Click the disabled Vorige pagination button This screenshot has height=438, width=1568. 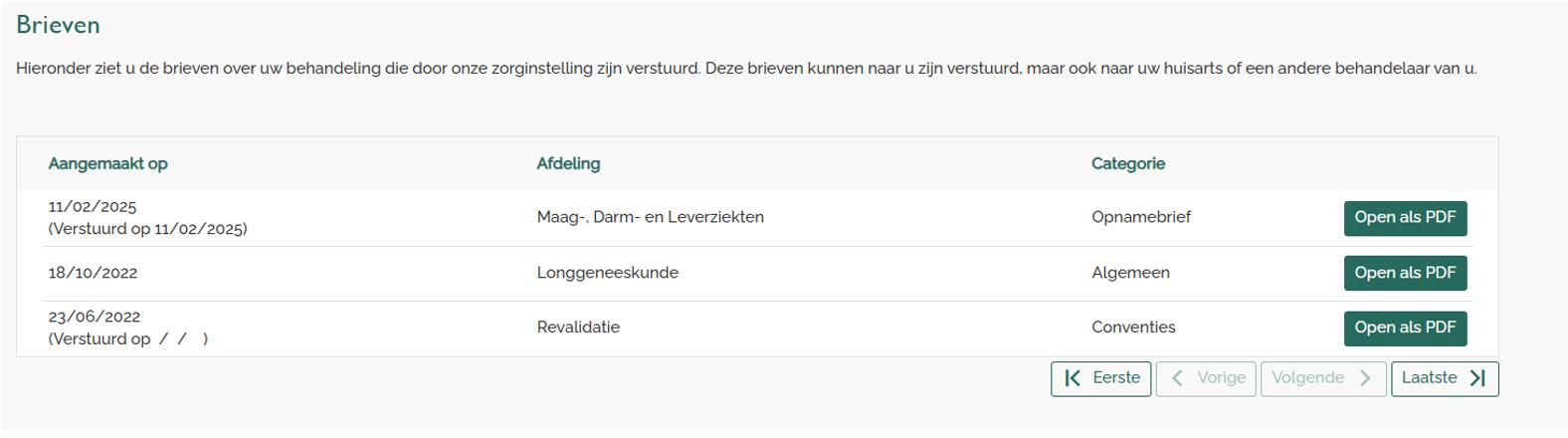1206,378
